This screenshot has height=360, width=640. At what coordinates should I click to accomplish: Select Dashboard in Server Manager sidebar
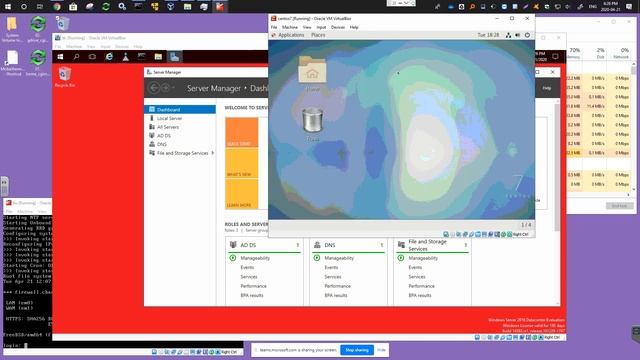(x=180, y=109)
